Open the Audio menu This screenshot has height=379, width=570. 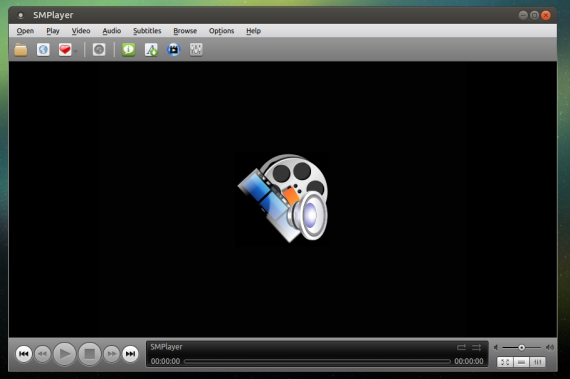(112, 31)
